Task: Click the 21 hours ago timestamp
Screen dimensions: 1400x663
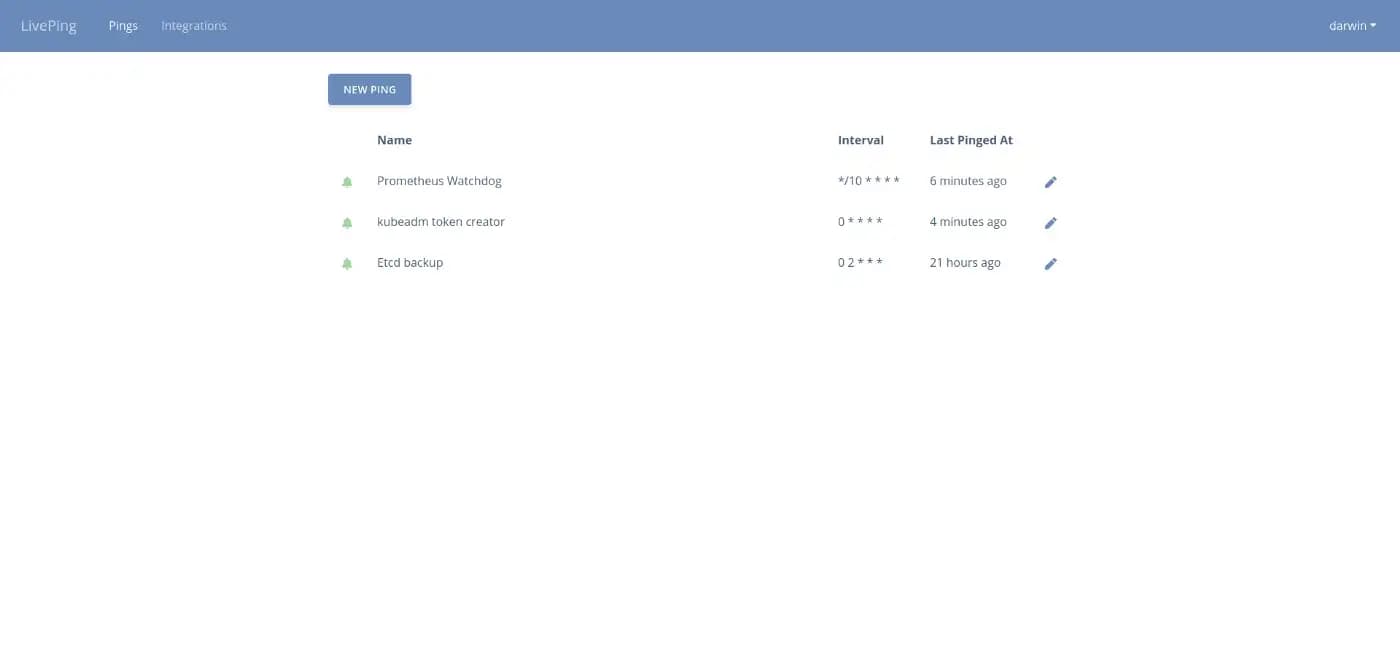Action: [965, 263]
